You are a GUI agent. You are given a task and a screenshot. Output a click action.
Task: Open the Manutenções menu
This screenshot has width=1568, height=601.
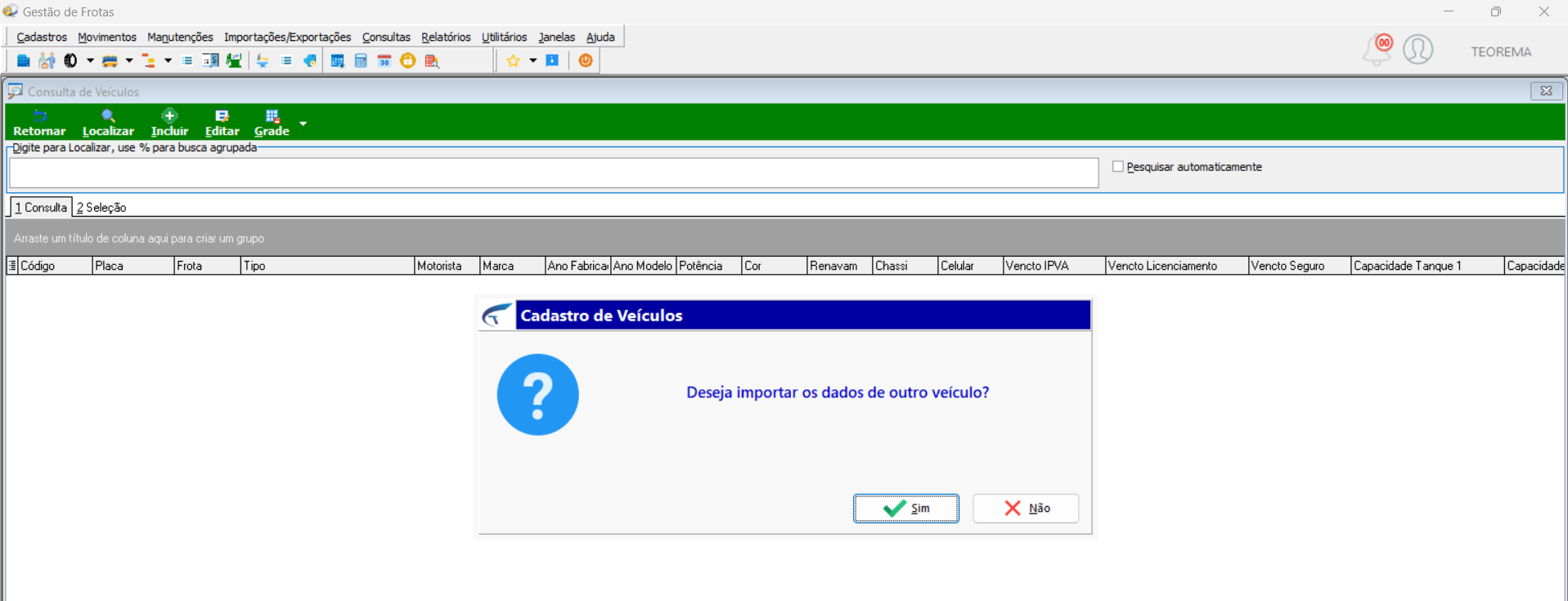point(180,37)
